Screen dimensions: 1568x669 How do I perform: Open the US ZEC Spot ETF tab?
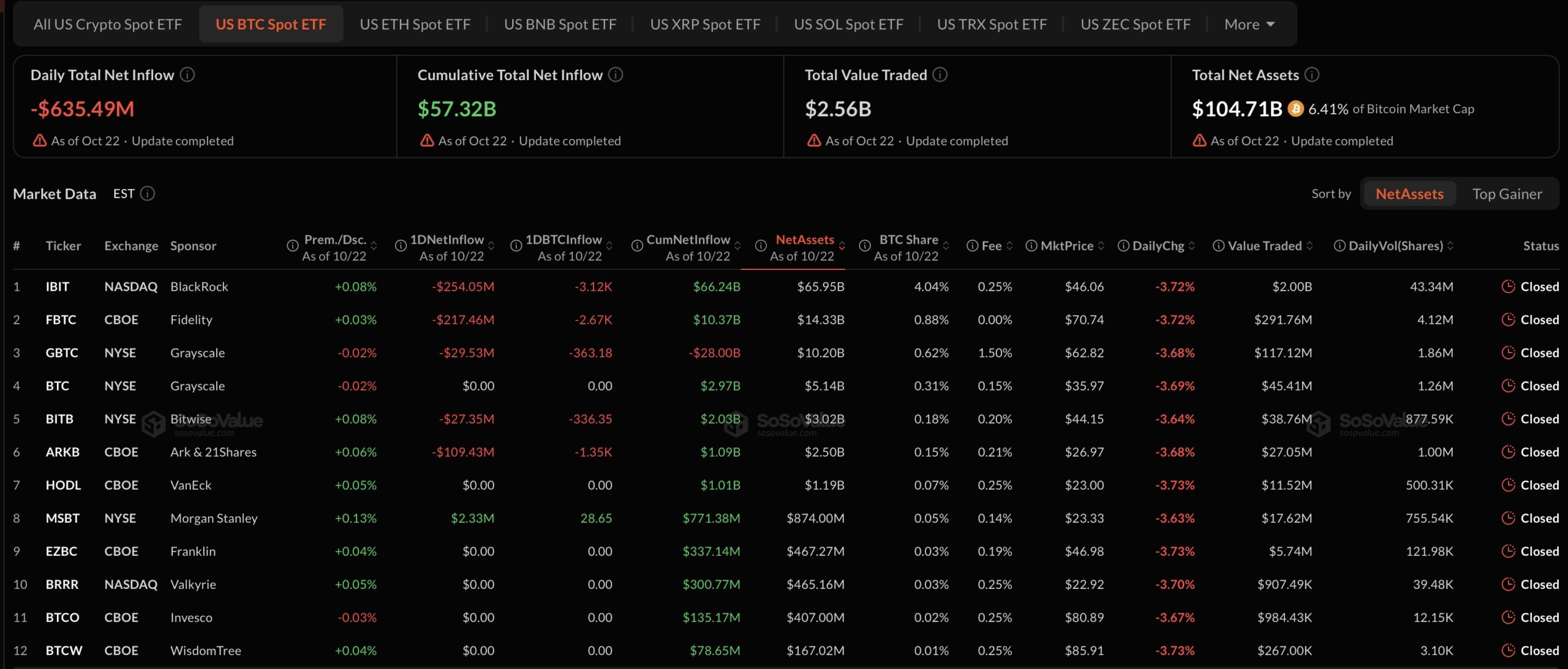click(1135, 24)
